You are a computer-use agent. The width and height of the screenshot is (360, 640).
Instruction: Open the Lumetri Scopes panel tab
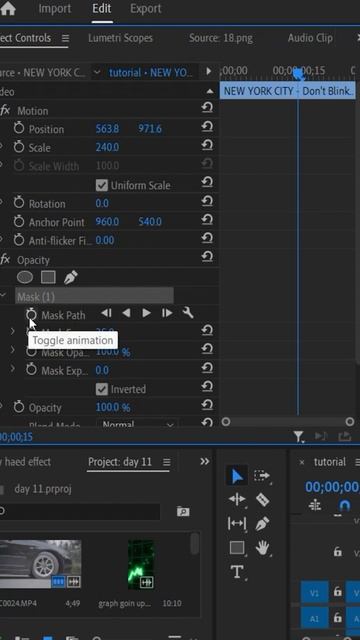point(120,38)
